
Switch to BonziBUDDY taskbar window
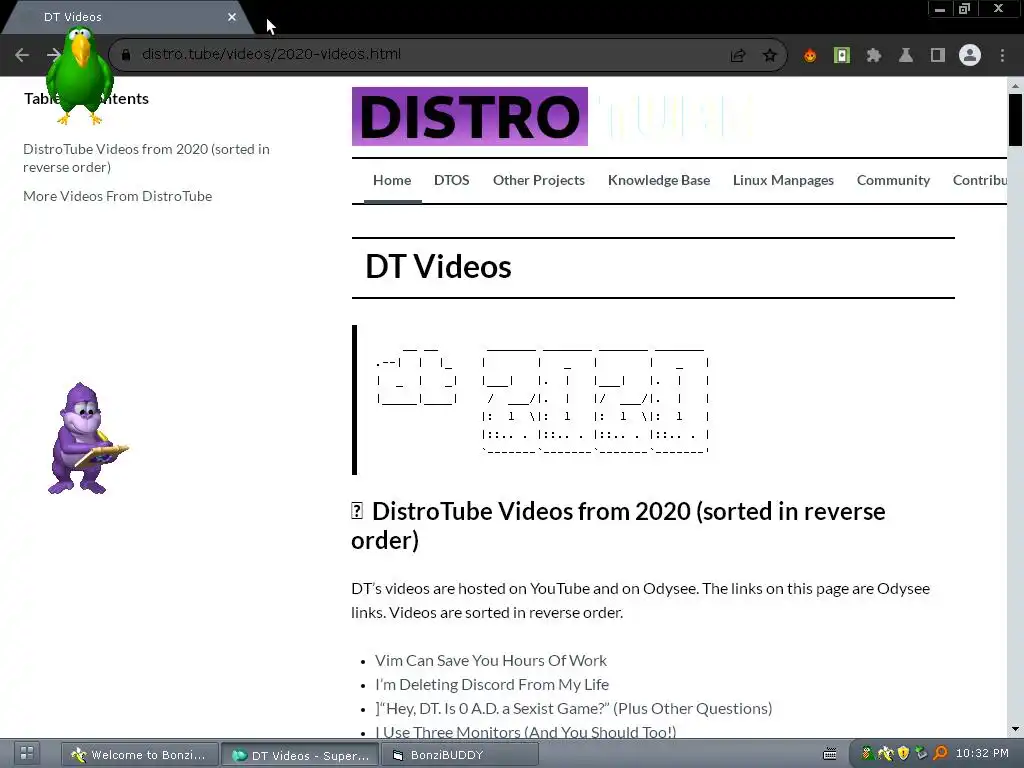click(x=460, y=754)
